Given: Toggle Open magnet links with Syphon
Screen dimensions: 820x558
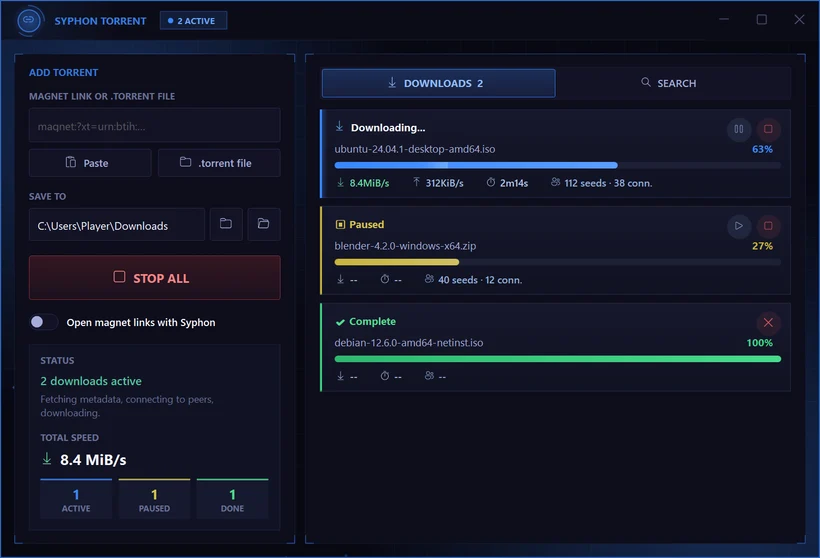Looking at the screenshot, I should click(43, 322).
